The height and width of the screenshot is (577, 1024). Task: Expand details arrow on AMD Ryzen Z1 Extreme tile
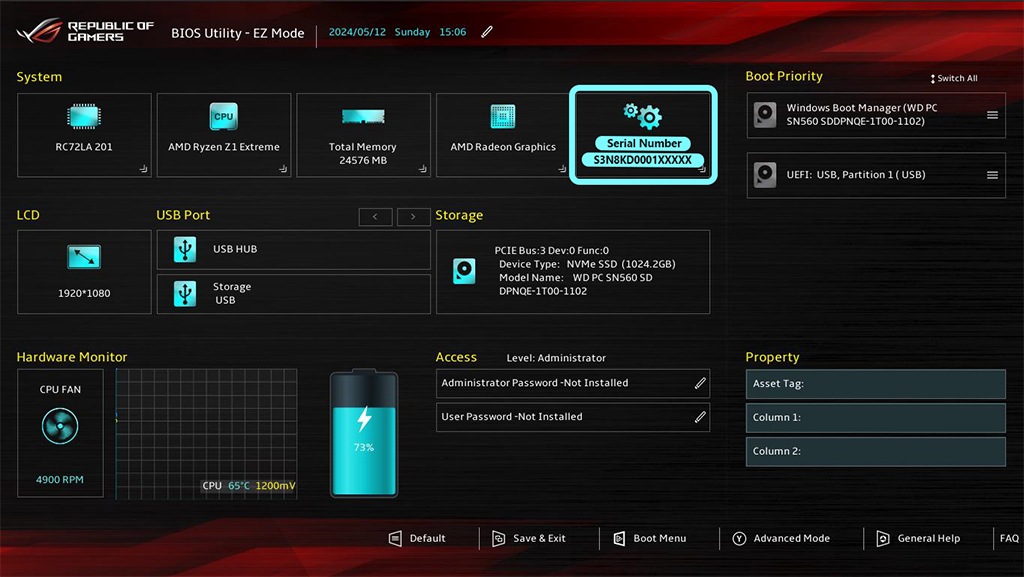[x=283, y=169]
